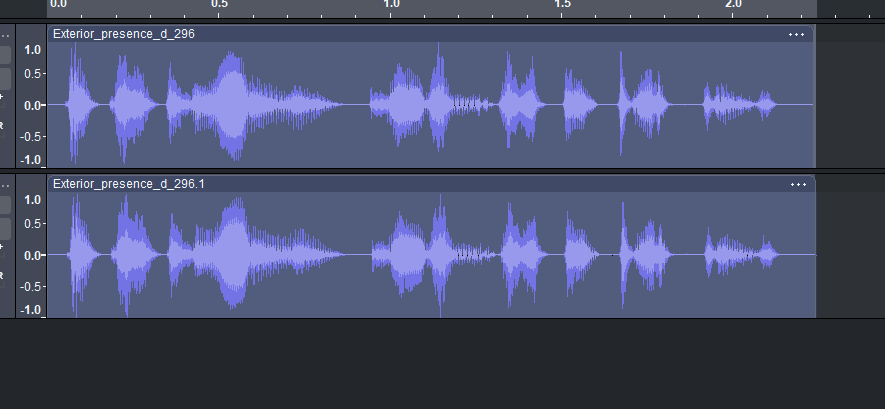Select the Exterior_presence_d_296.1 clip title bar

(x=432, y=184)
